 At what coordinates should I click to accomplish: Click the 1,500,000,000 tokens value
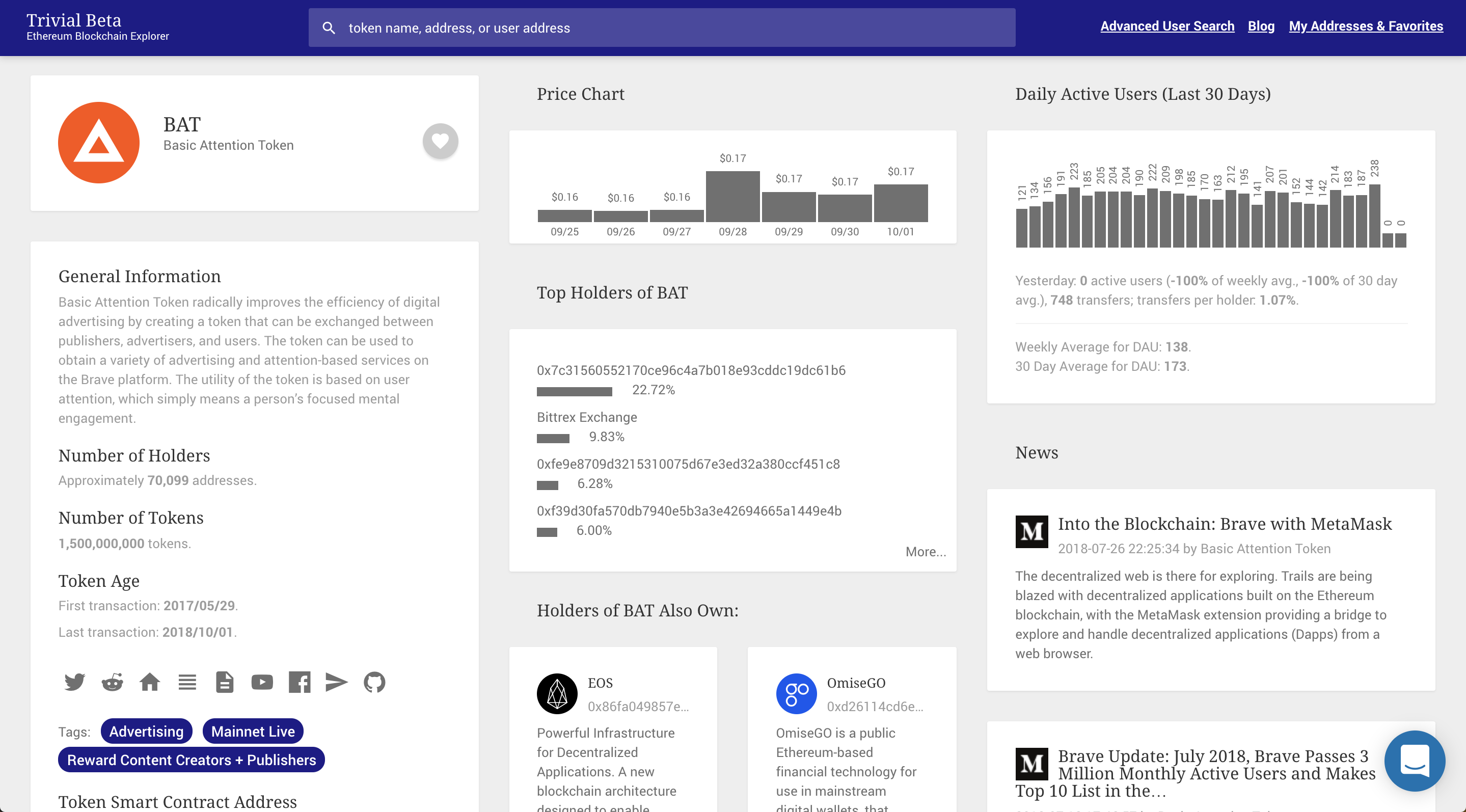pyautogui.click(x=101, y=543)
